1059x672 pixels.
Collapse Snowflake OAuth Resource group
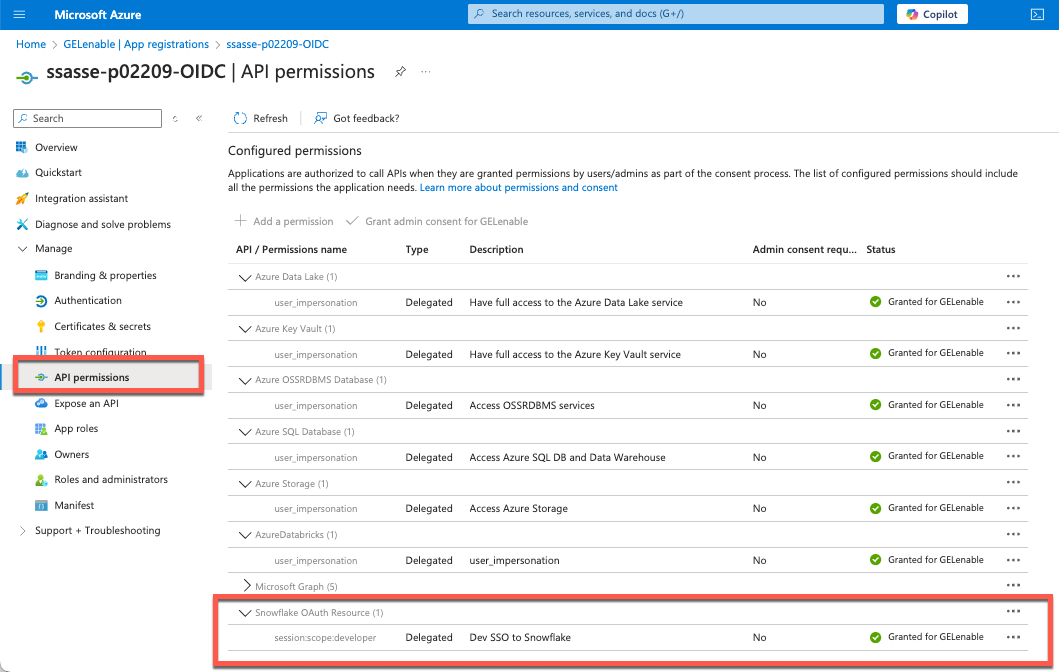pos(245,613)
